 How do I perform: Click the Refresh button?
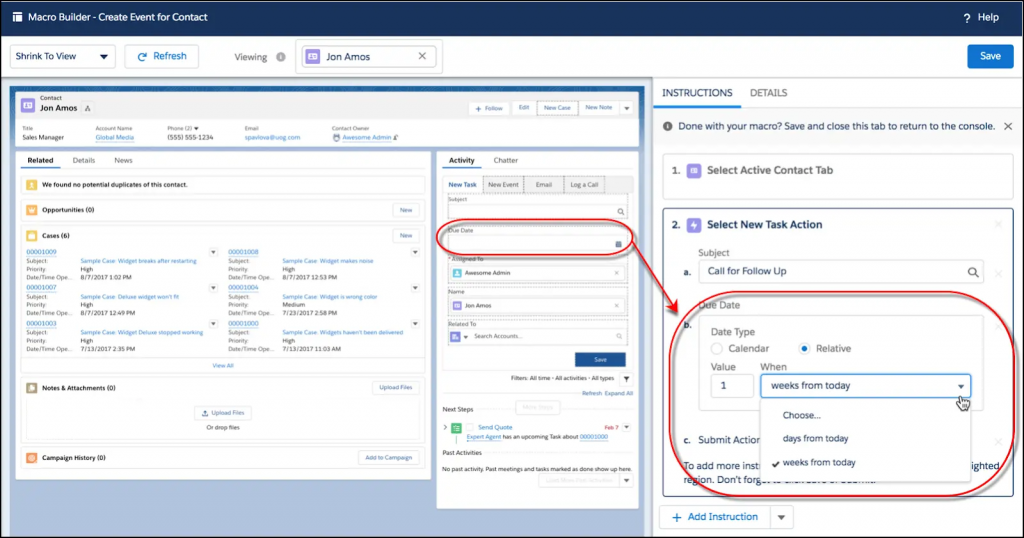161,56
